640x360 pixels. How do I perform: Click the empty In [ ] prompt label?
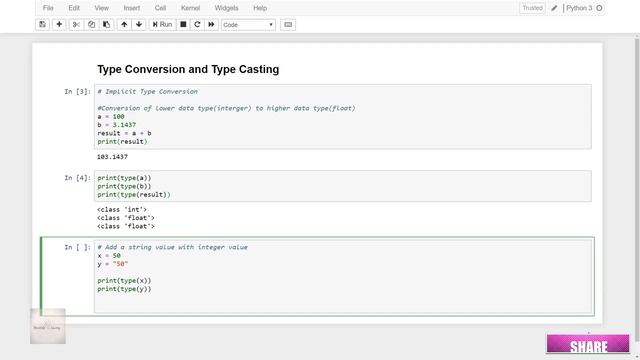point(77,247)
